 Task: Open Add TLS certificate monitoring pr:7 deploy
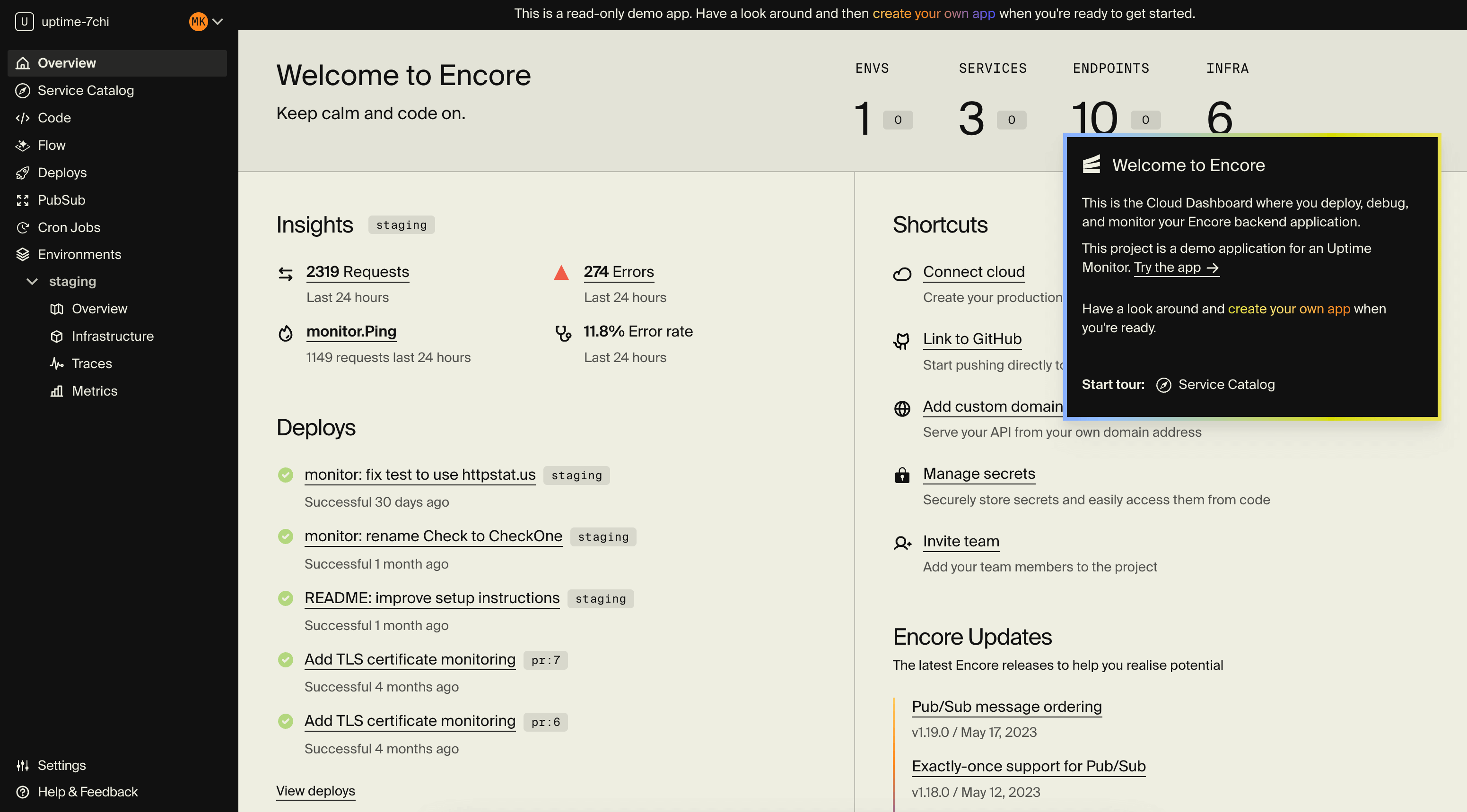click(410, 659)
